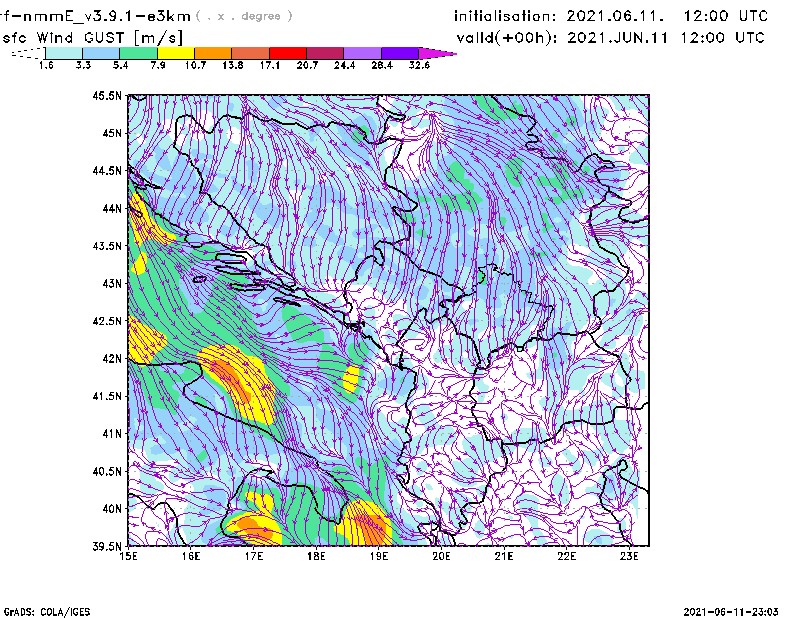
Task: Click the '18E' longitude label
Action: (316, 556)
